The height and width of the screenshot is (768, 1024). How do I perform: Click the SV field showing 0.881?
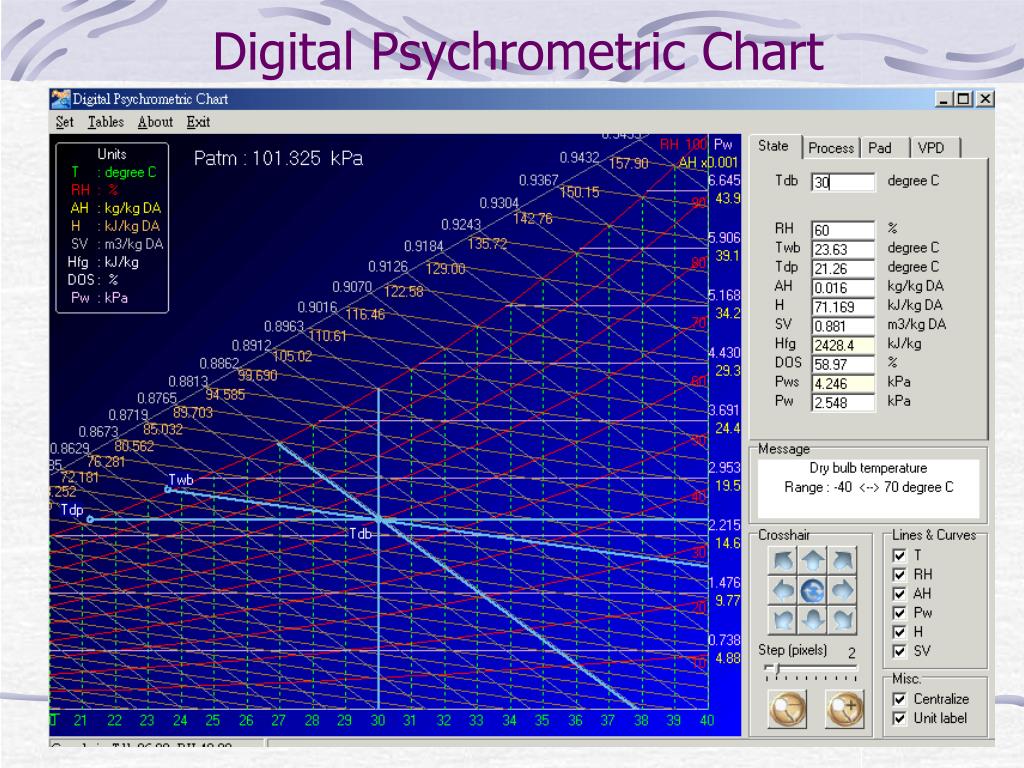[x=843, y=326]
